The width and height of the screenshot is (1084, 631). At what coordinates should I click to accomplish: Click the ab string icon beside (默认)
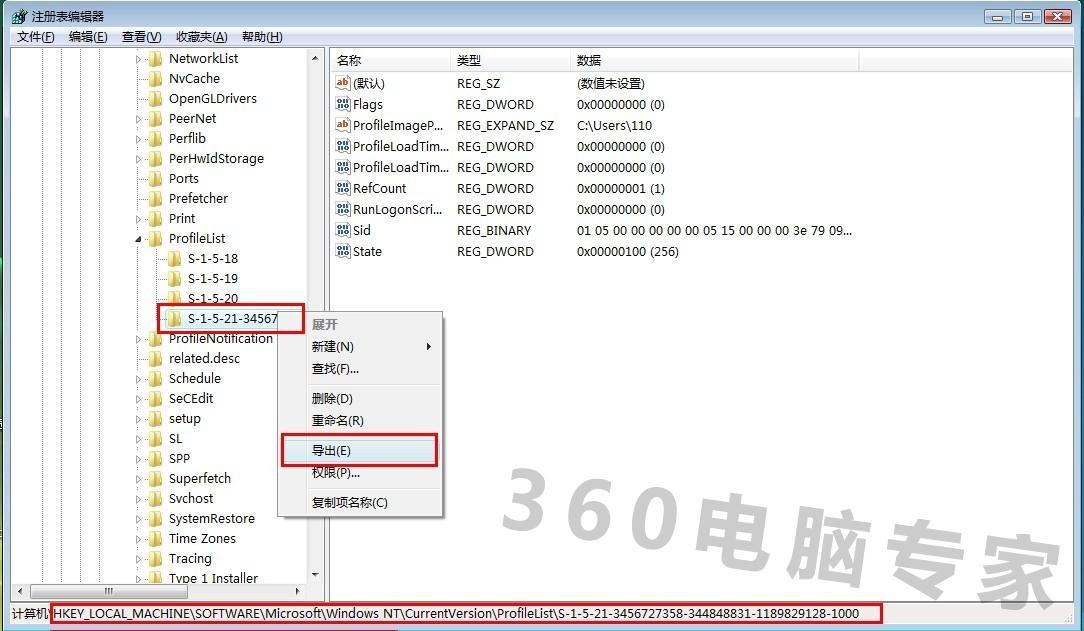pyautogui.click(x=344, y=83)
